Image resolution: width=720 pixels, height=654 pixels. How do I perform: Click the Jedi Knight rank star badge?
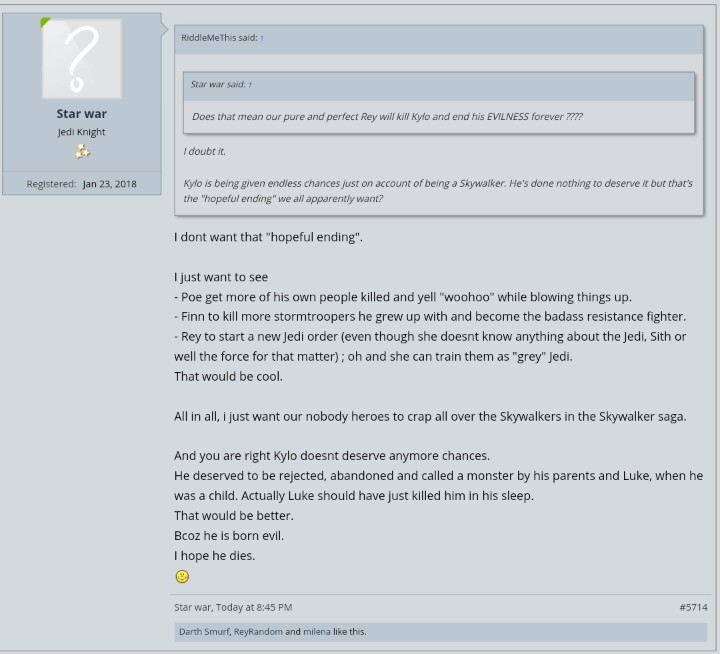83,151
